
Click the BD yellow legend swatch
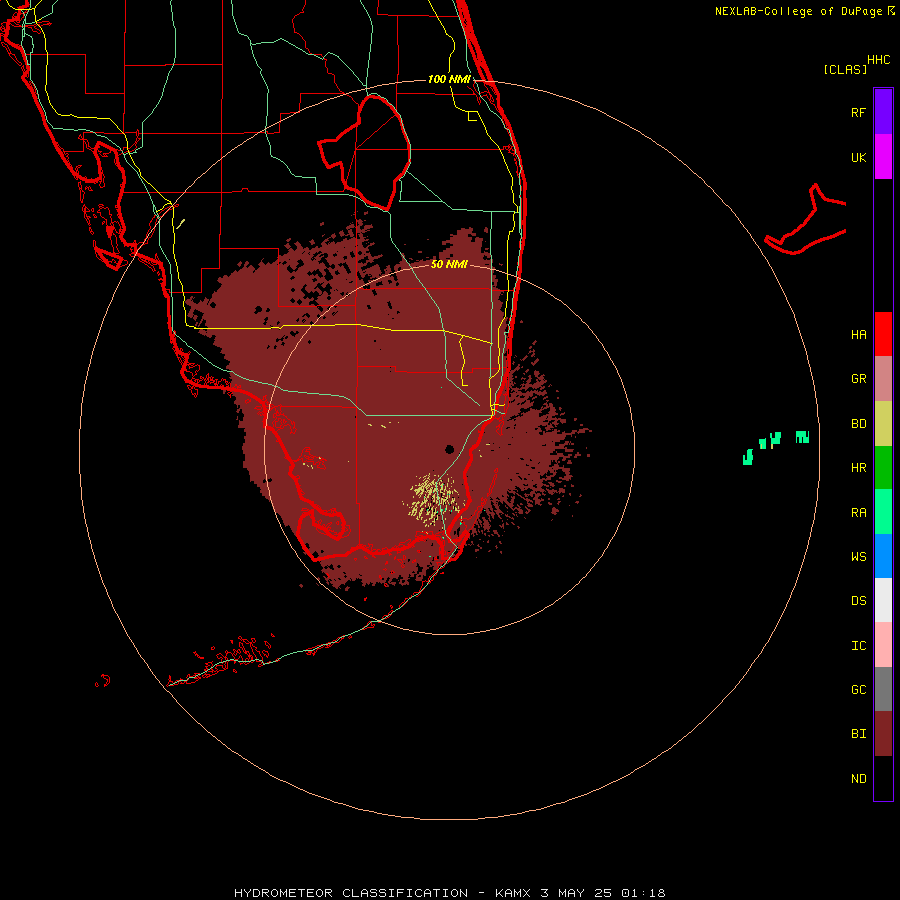tap(883, 424)
